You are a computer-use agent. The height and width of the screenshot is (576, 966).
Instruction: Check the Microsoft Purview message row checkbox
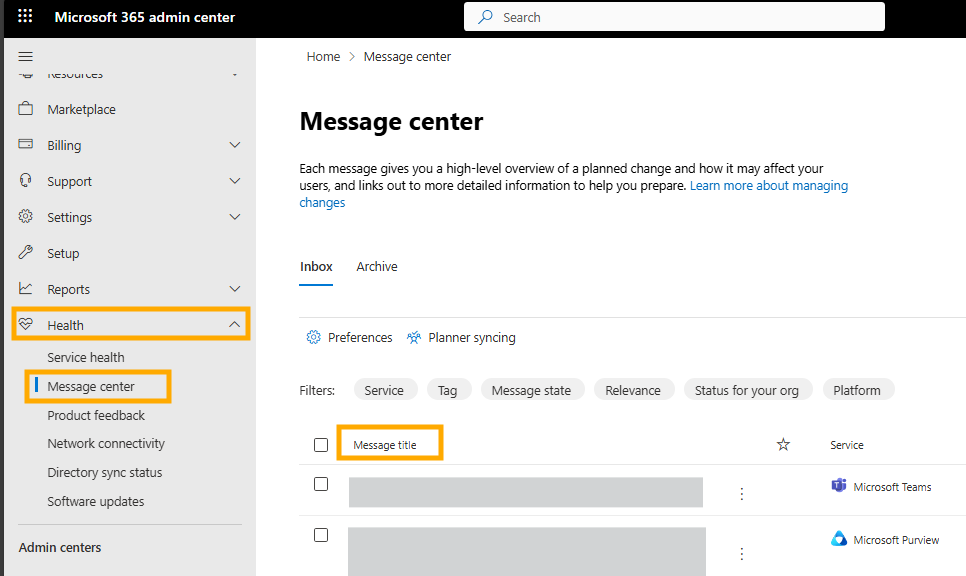[x=321, y=535]
